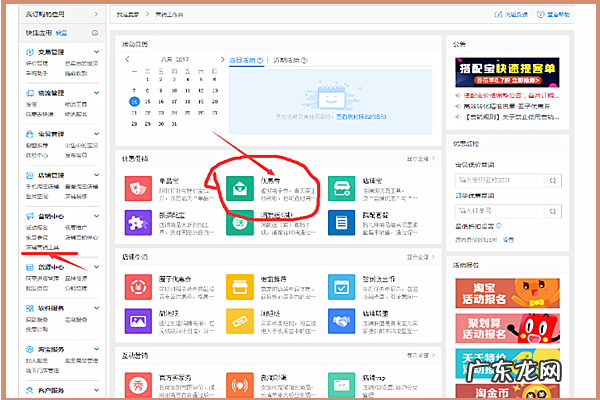Click the 宝贝管理 bag icon in sidebar
This screenshot has height=400, width=600.
point(29,134)
